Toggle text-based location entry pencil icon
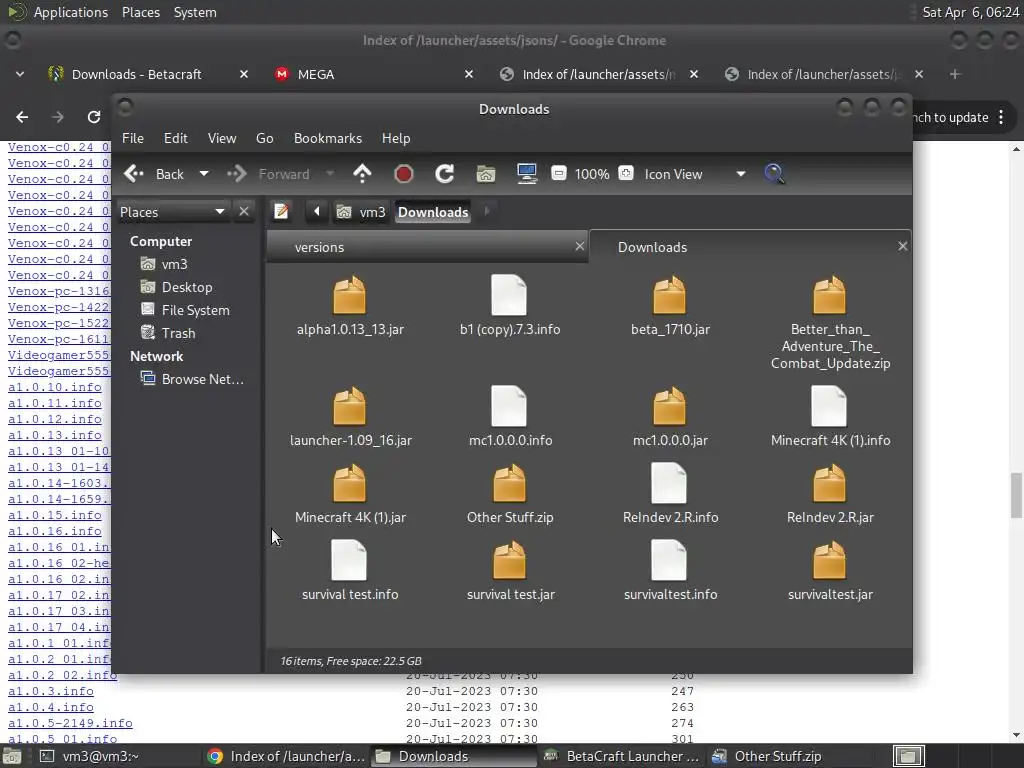This screenshot has width=1024, height=768. pos(281,212)
